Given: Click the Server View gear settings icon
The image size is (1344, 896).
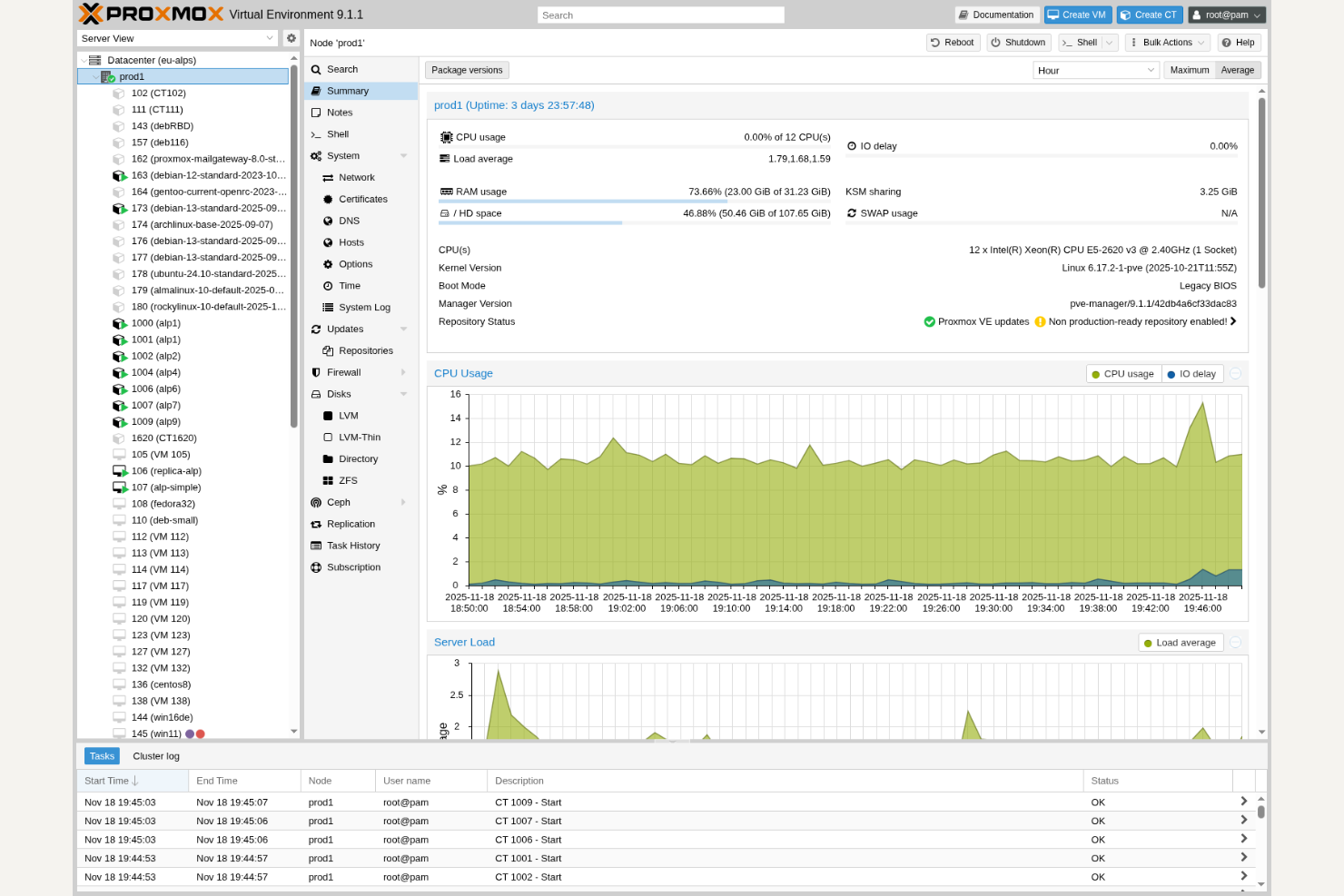Looking at the screenshot, I should click(292, 38).
